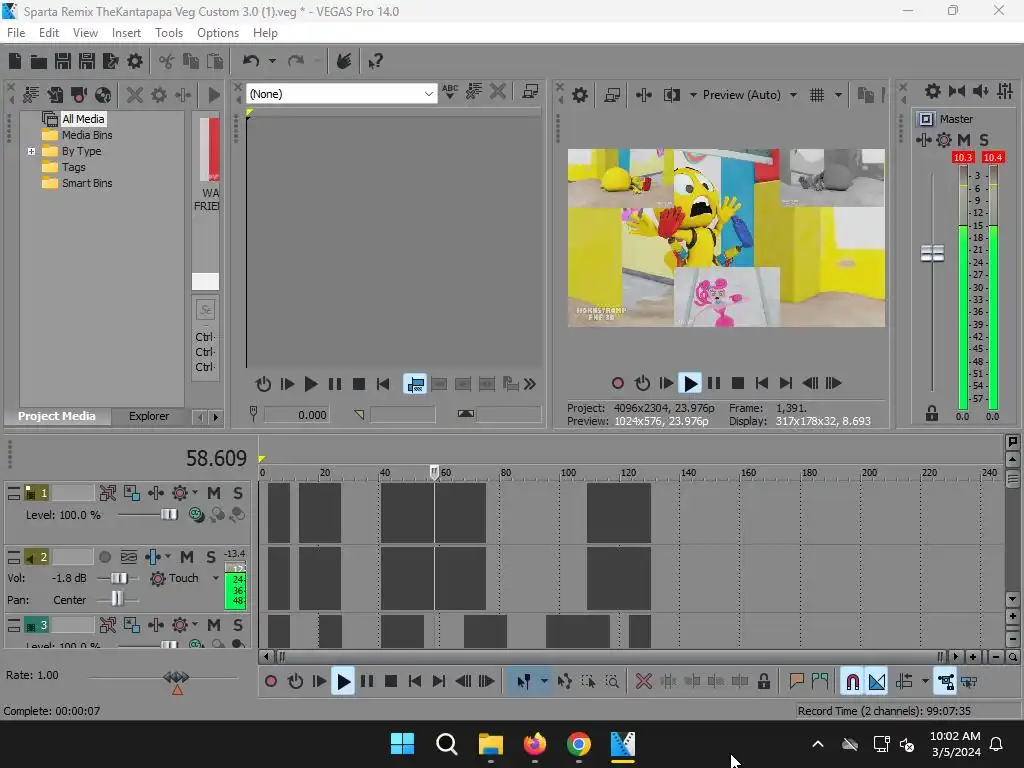Image resolution: width=1024 pixels, height=768 pixels.
Task: Click the Master bus volume fader
Action: click(932, 253)
